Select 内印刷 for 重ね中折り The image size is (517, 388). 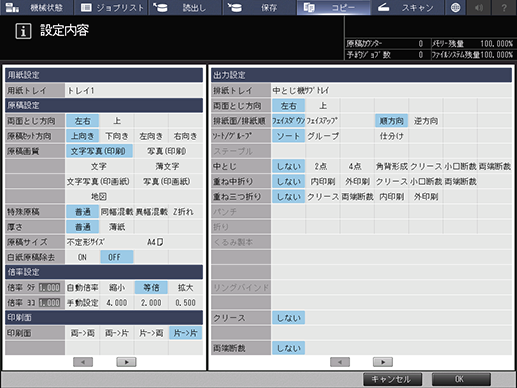(323, 181)
